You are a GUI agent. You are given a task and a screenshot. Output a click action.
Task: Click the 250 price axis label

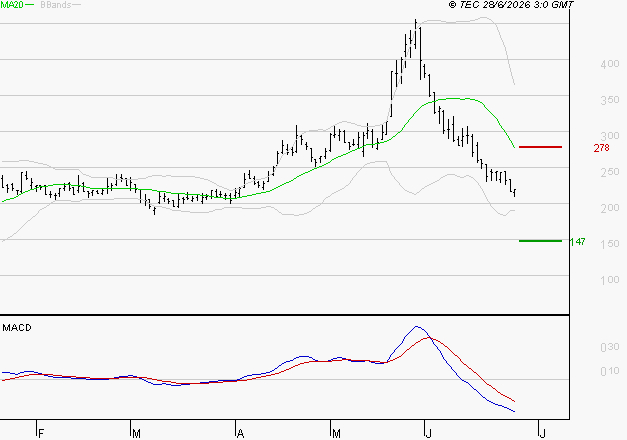[610, 172]
